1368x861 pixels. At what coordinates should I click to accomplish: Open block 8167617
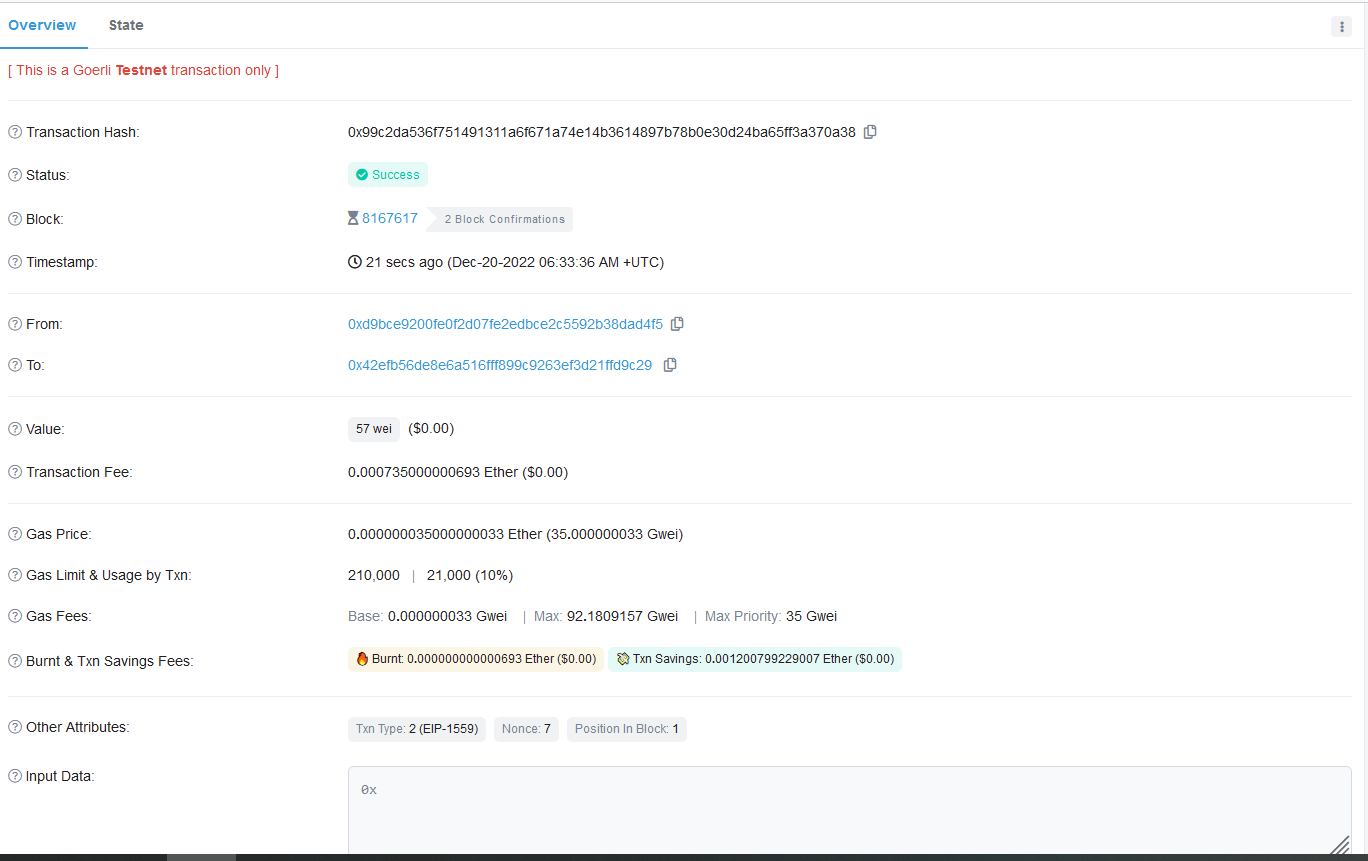(x=389, y=218)
